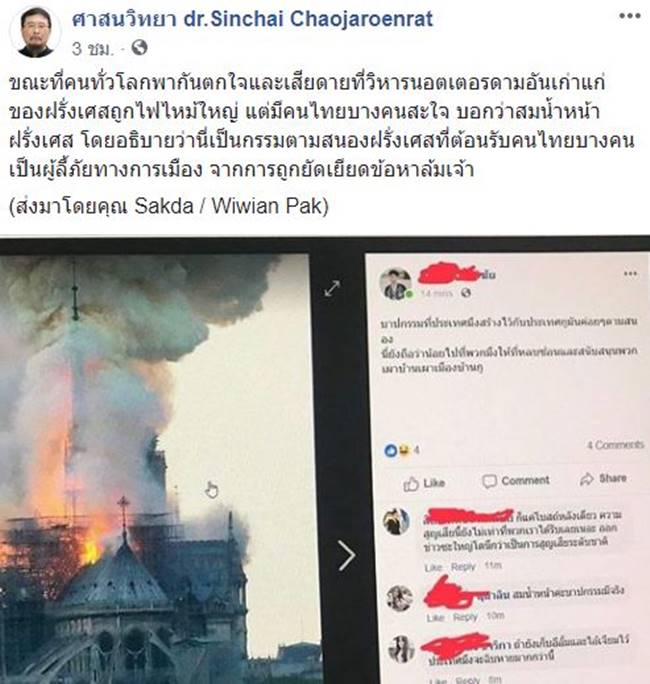Open the like and haha reactions count

pos(402,450)
